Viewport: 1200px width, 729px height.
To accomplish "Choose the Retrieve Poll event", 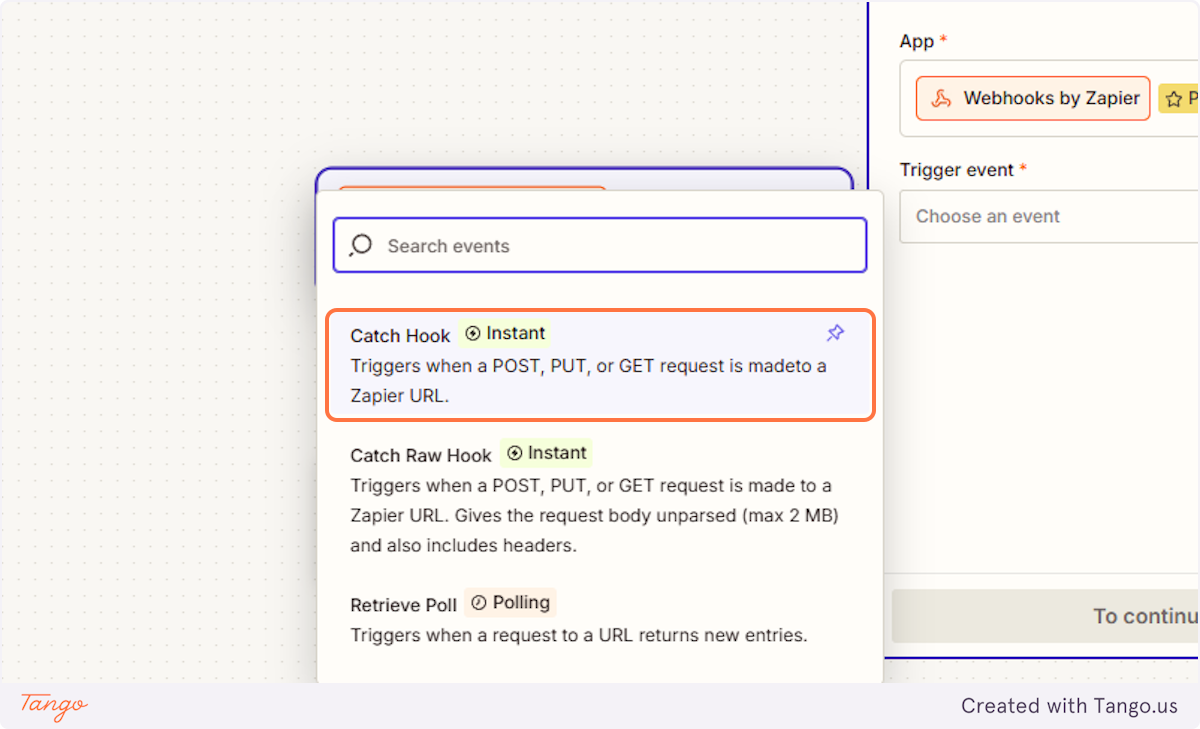I will [x=600, y=619].
